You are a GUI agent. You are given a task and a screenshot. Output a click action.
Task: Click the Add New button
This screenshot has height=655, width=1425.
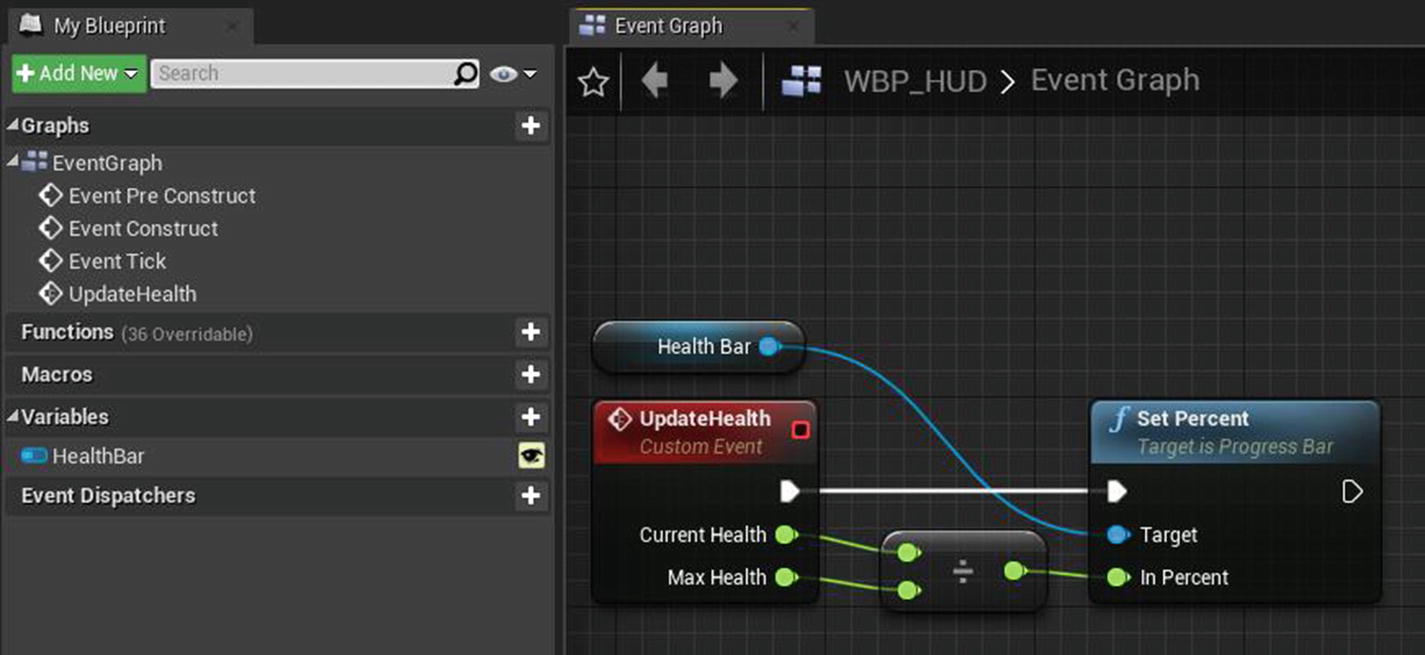[x=78, y=73]
